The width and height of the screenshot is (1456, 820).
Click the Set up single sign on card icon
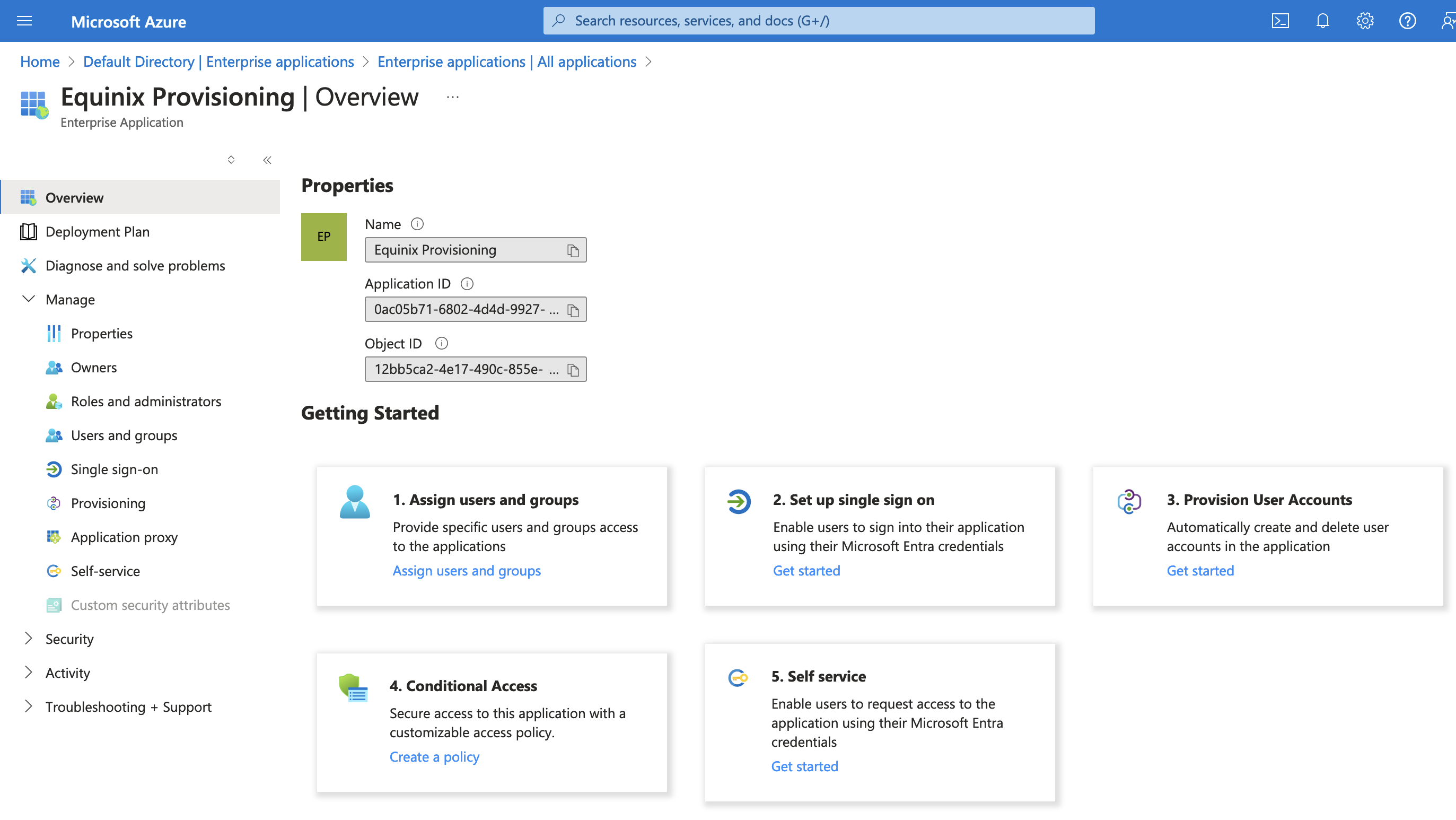739,502
